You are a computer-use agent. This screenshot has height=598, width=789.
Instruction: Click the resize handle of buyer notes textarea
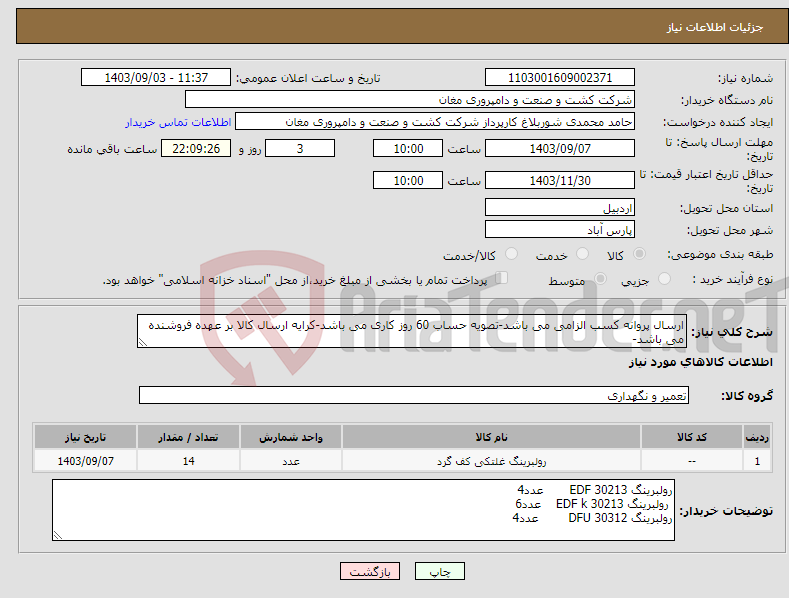58,535
